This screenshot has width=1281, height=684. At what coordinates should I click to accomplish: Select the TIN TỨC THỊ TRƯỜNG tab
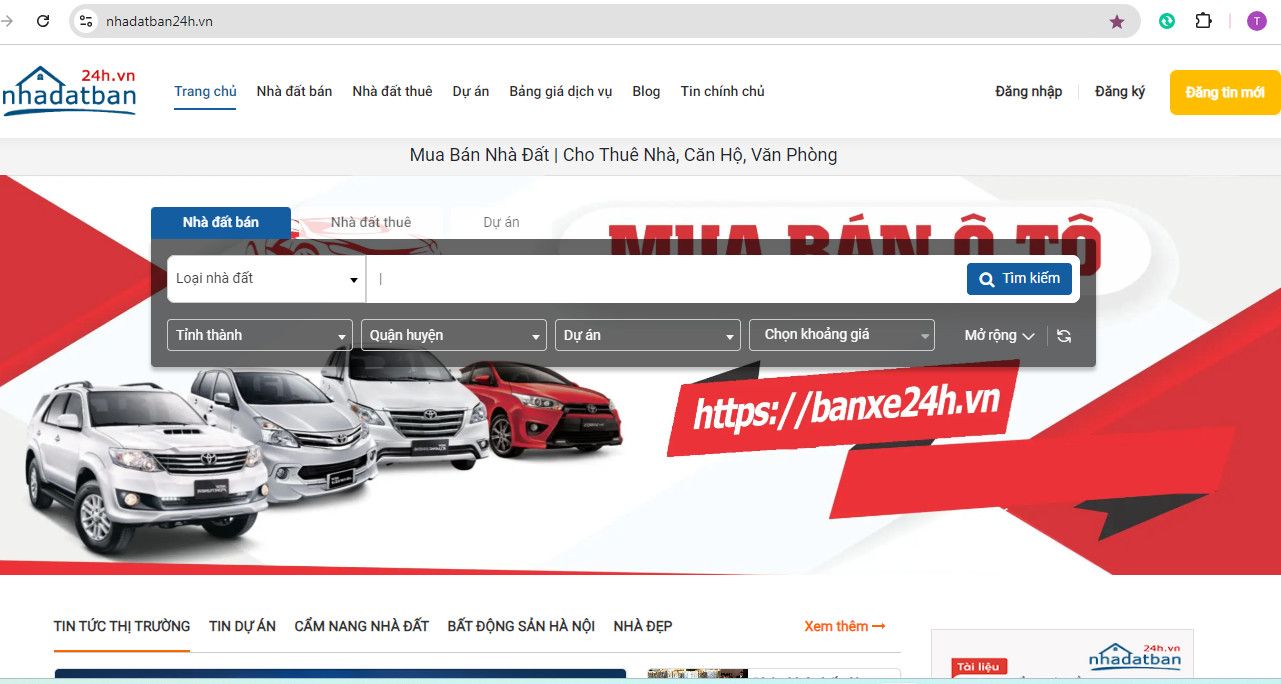coord(122,626)
